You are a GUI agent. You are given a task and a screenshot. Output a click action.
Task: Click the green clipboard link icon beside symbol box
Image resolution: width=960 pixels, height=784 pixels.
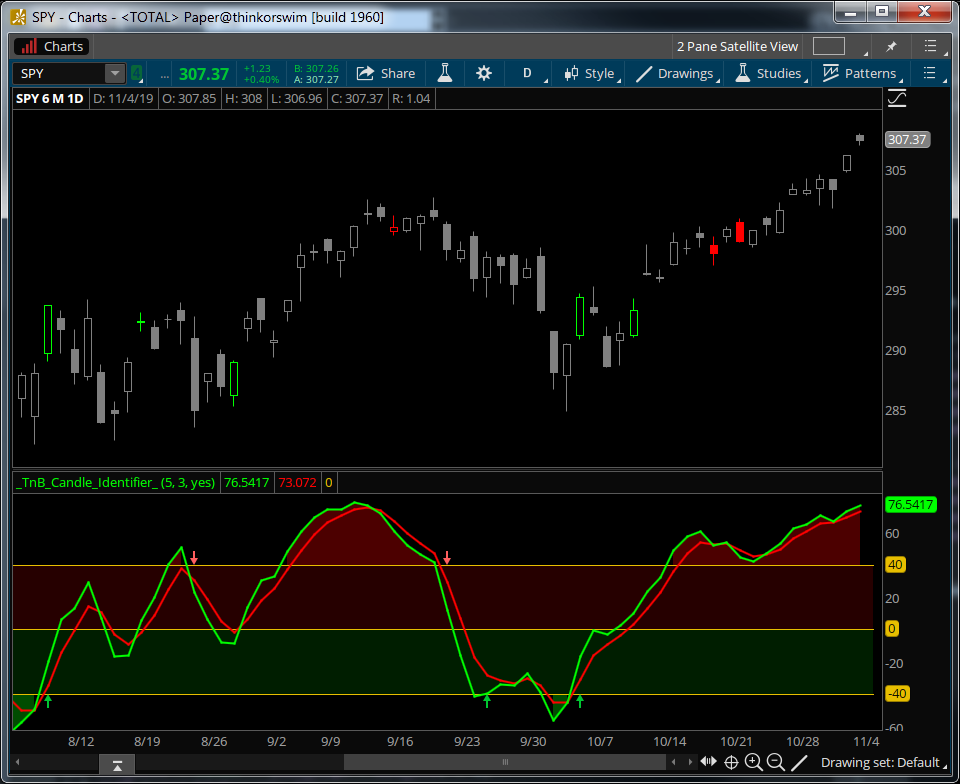point(137,73)
